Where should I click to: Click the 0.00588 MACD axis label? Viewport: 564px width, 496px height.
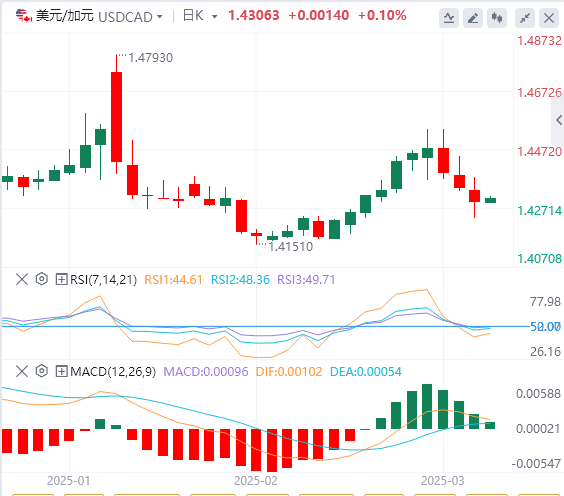click(x=538, y=394)
